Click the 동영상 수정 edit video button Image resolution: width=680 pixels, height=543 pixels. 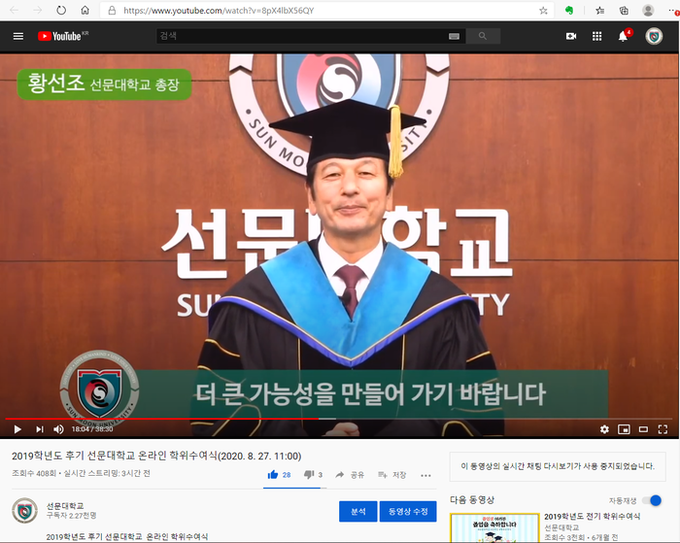pos(408,511)
